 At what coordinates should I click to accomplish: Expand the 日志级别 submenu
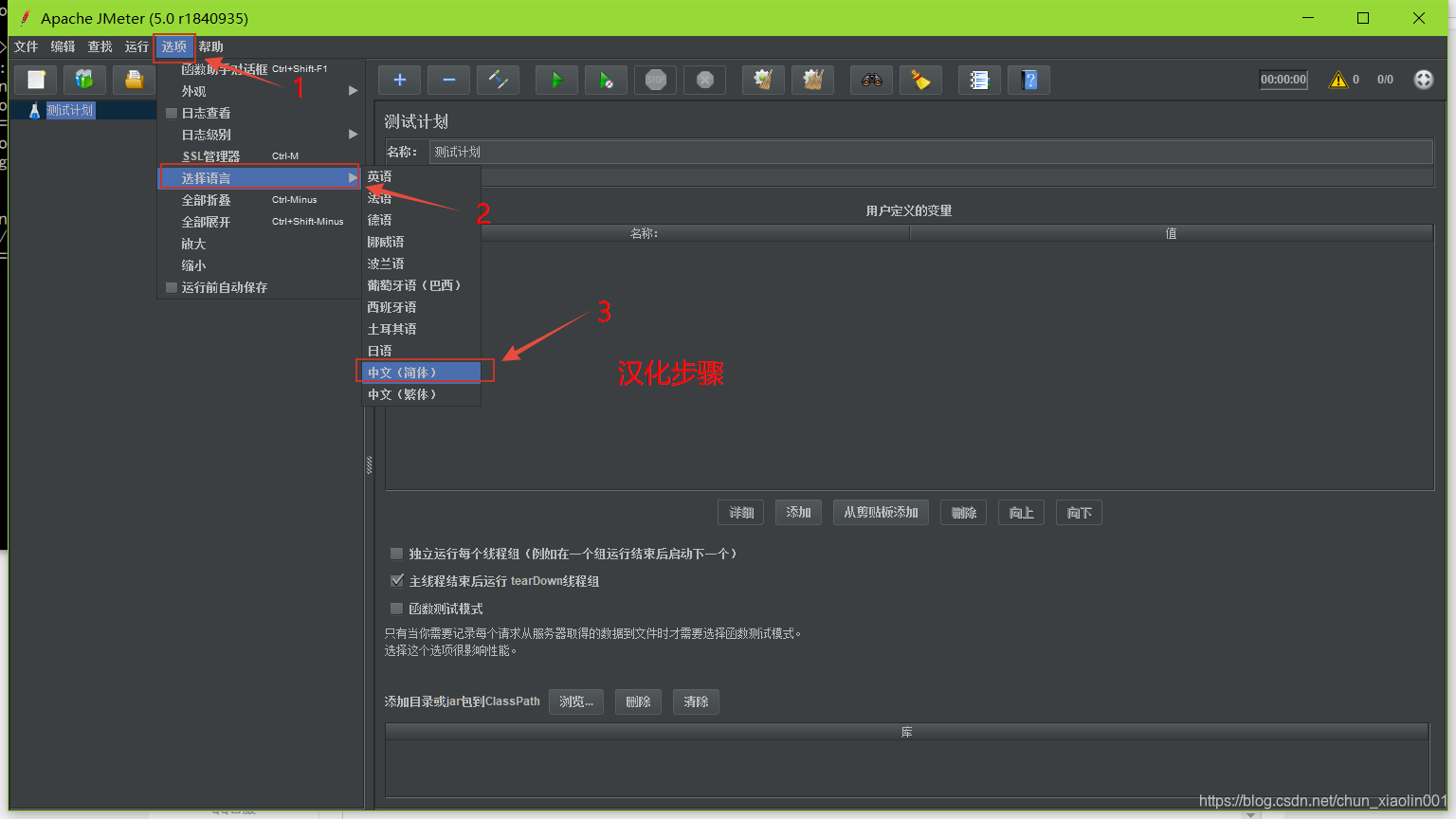pyautogui.click(x=259, y=135)
